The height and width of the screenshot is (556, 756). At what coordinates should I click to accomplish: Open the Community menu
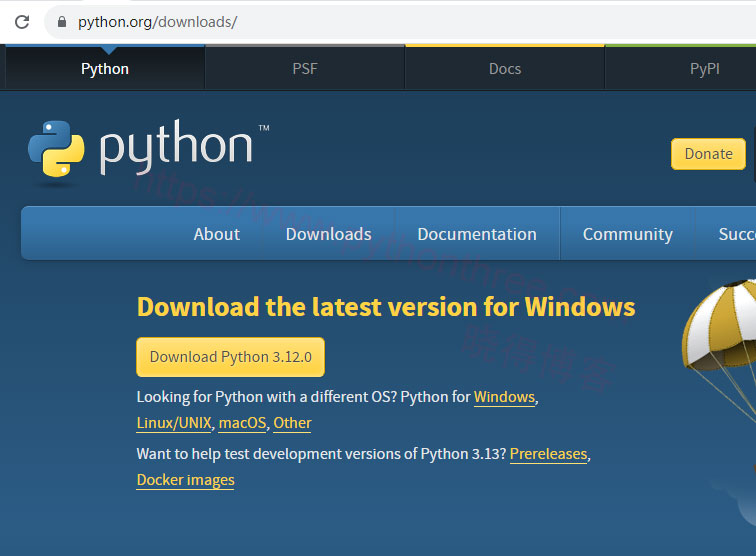coord(628,234)
